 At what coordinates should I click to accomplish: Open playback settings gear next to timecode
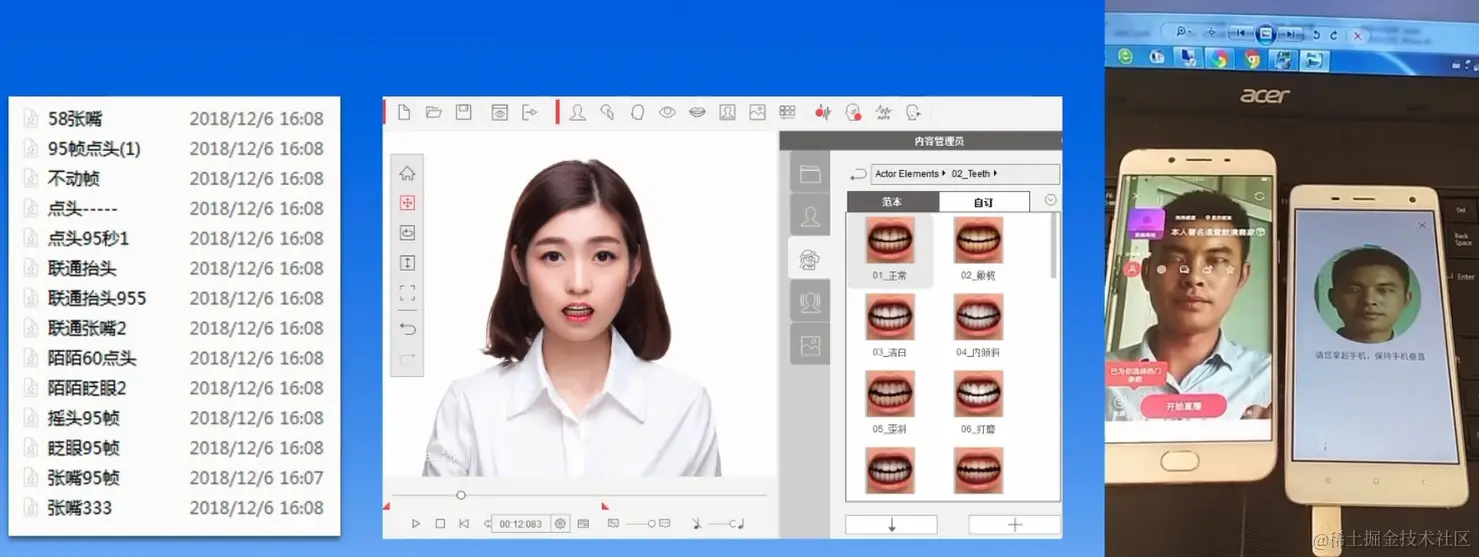[560, 523]
